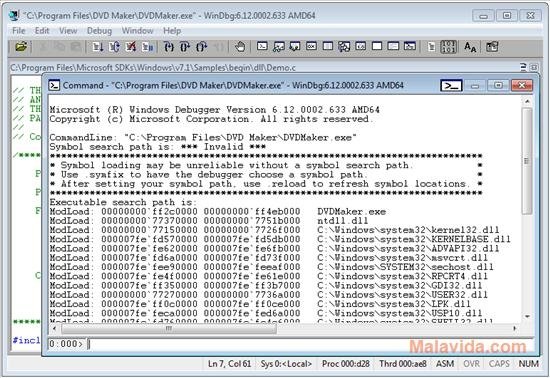Open Processes and Threads window icon
The image size is (550, 378).
393,46
